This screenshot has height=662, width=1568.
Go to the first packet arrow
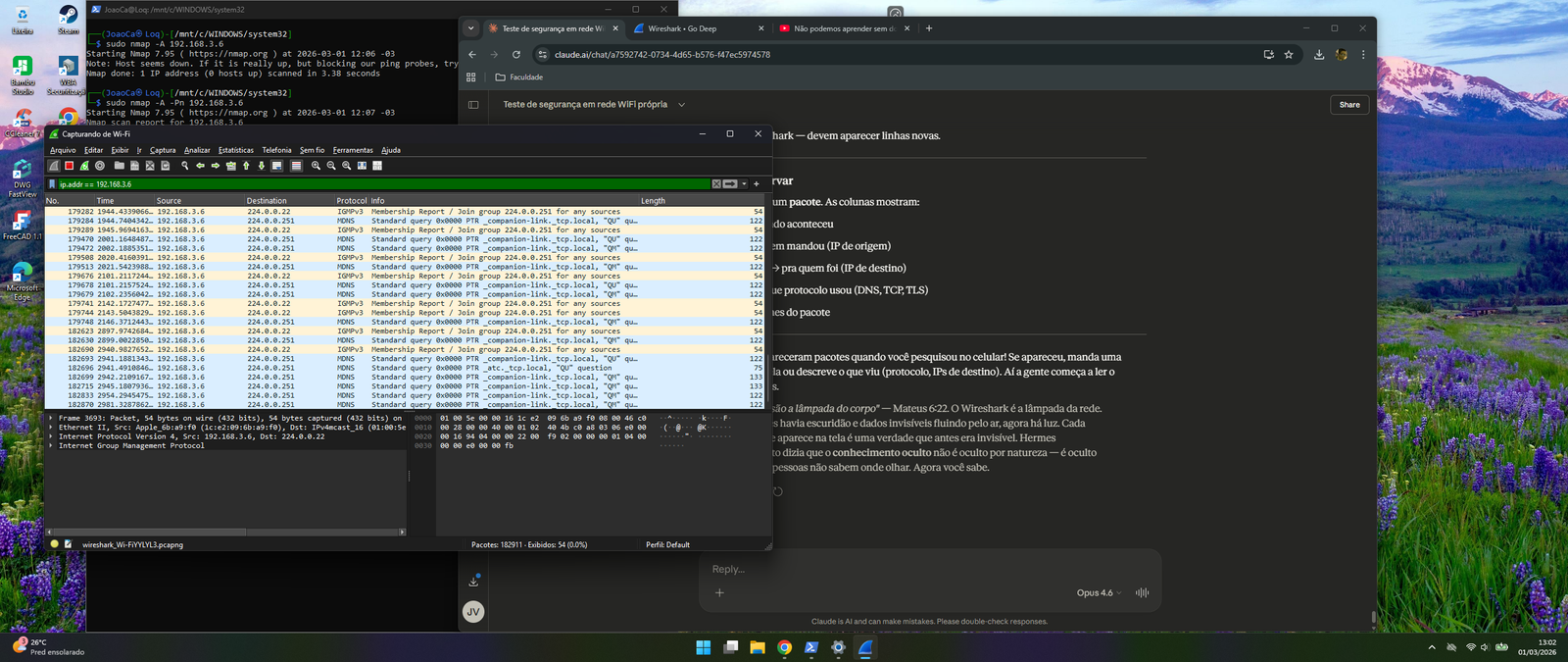click(x=246, y=166)
